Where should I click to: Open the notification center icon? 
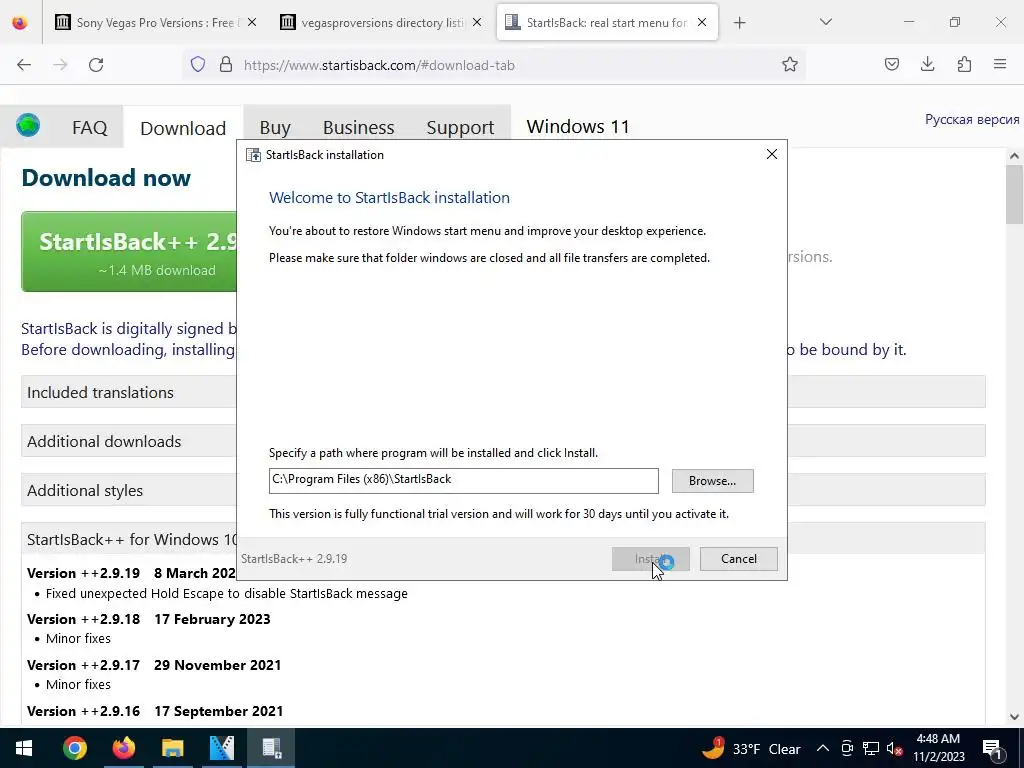[992, 748]
